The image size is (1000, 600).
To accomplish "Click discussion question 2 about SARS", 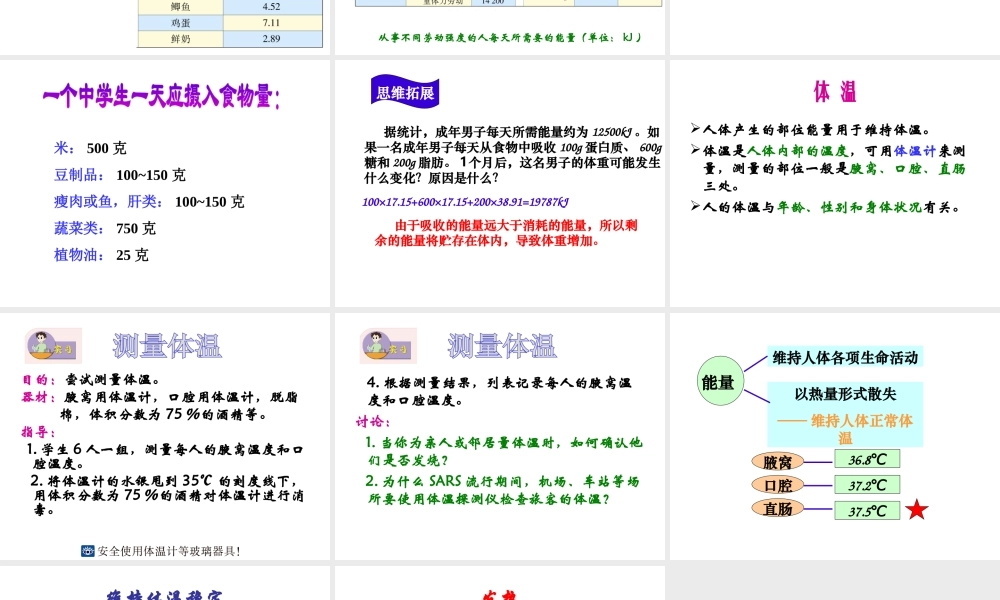I will [503, 490].
